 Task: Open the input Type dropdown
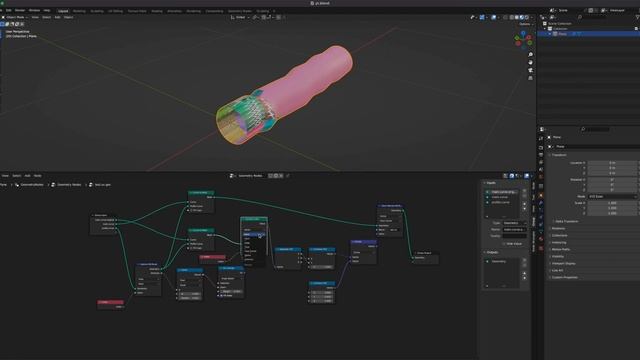point(514,223)
